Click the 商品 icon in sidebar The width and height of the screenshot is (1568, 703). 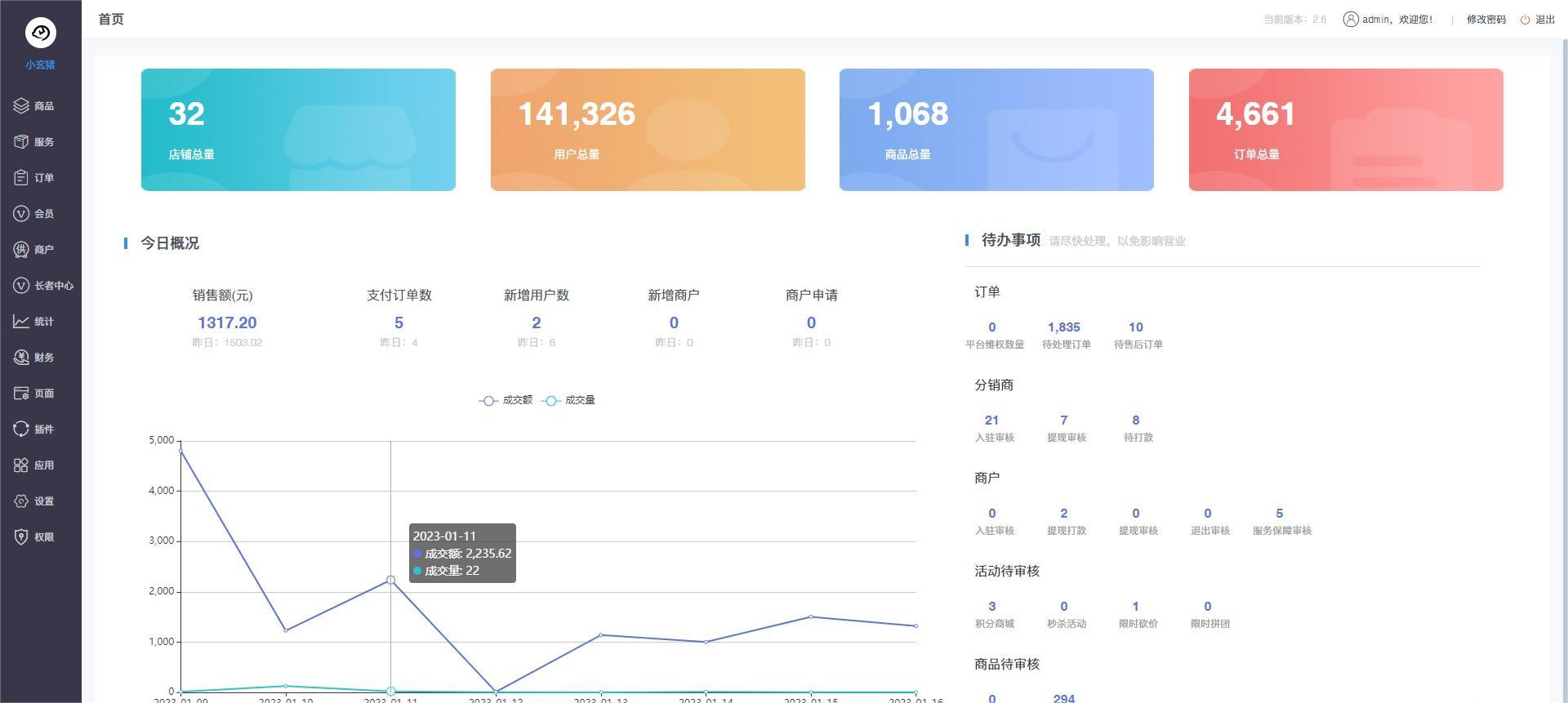click(x=21, y=106)
